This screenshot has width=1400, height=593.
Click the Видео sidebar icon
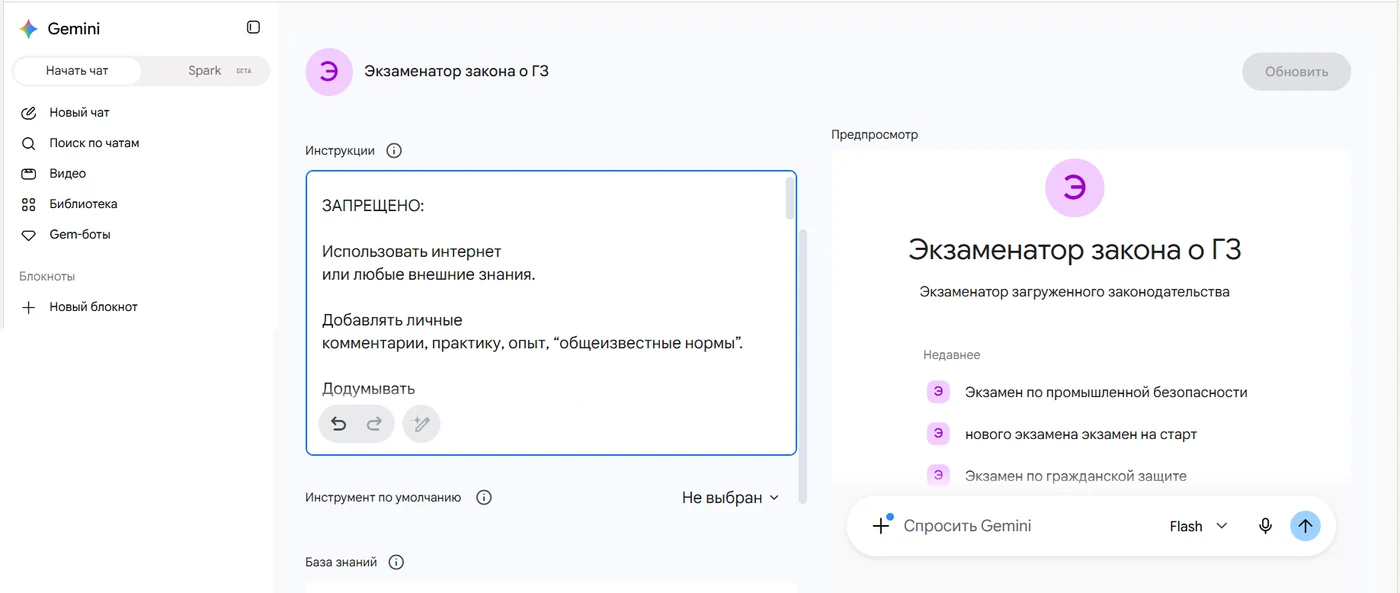pyautogui.click(x=29, y=174)
